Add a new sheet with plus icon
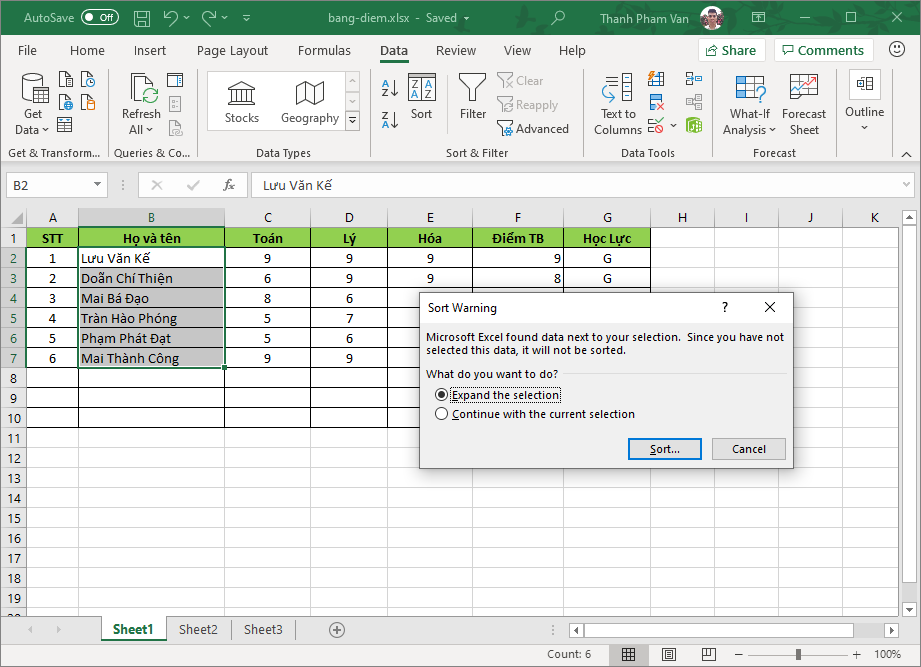The width and height of the screenshot is (921, 667). (337, 630)
